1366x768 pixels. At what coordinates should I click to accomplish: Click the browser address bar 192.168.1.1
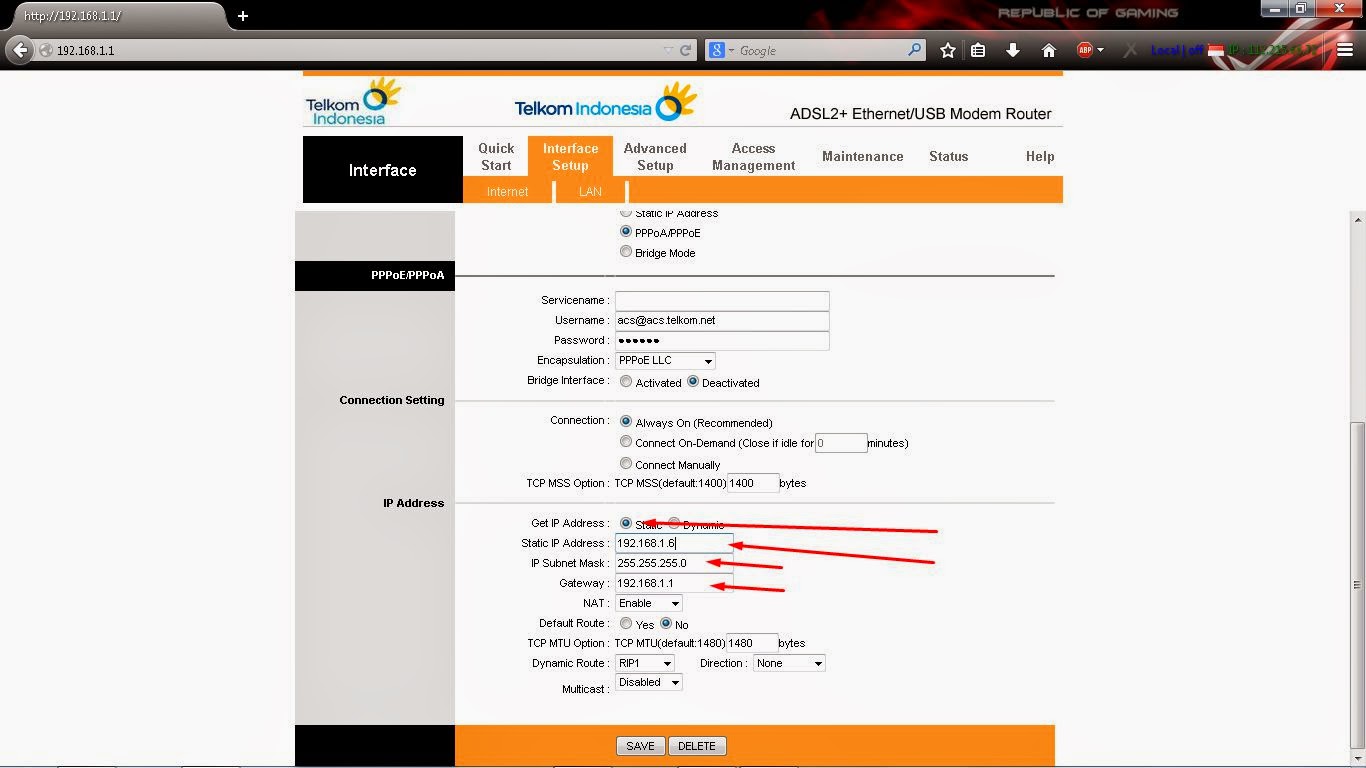(x=360, y=50)
